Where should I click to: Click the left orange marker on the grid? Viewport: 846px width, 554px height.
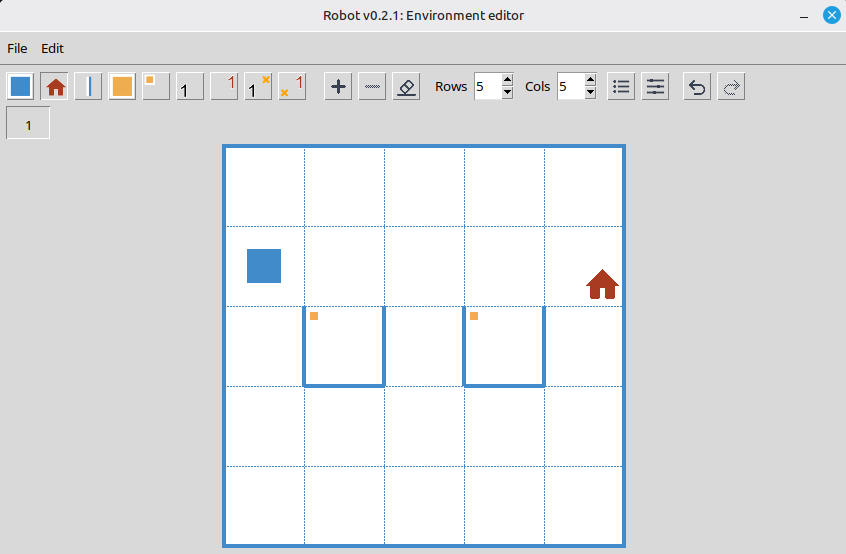coord(314,316)
